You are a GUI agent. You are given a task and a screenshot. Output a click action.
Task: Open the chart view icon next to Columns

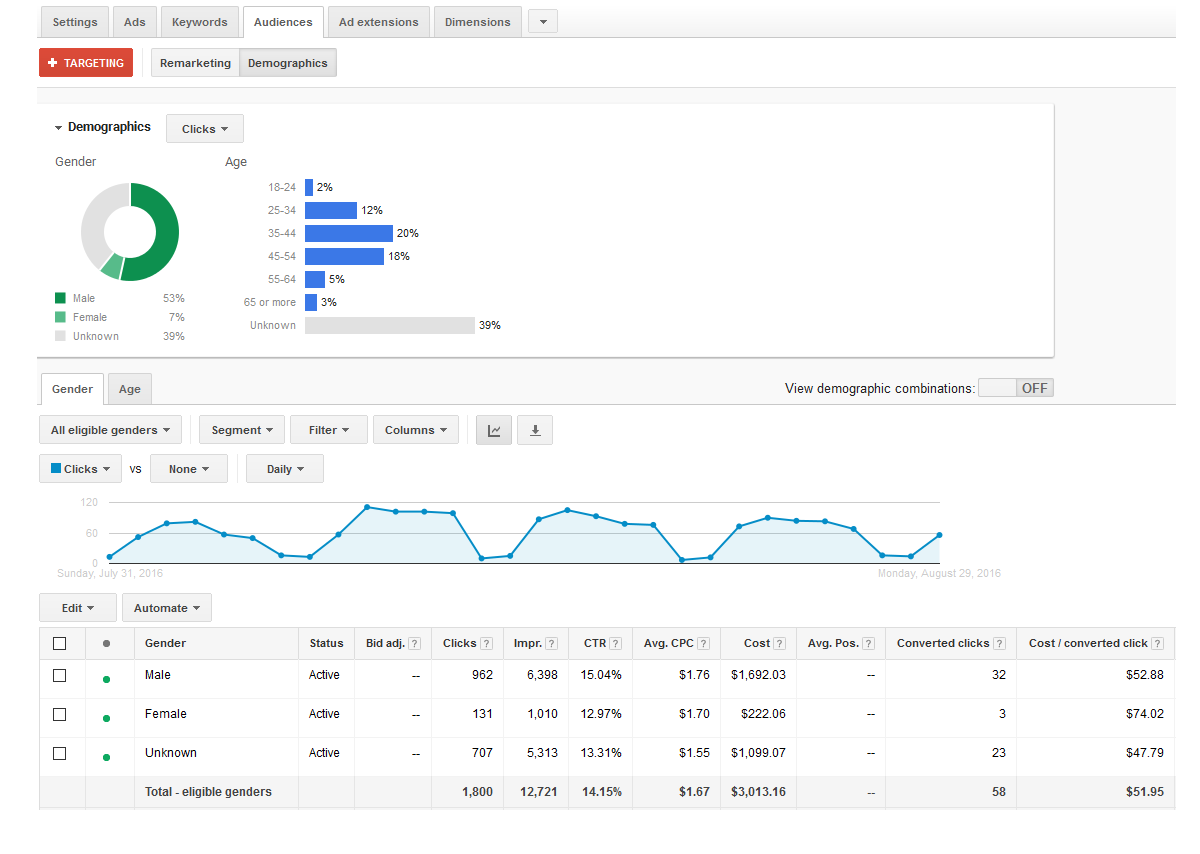[x=493, y=429]
